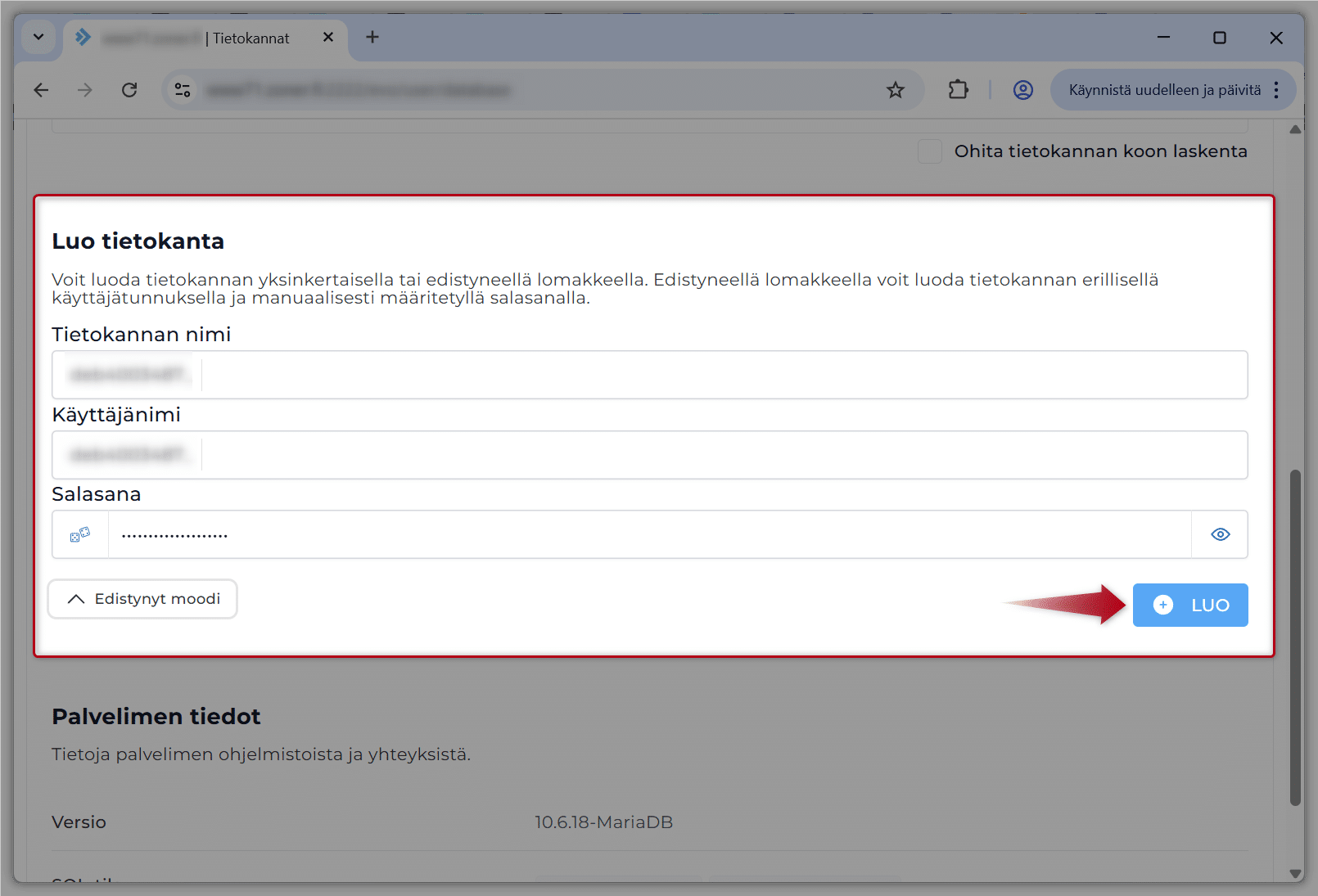Click the dice icon to generate password
Screen dimensions: 1318x896
click(80, 534)
